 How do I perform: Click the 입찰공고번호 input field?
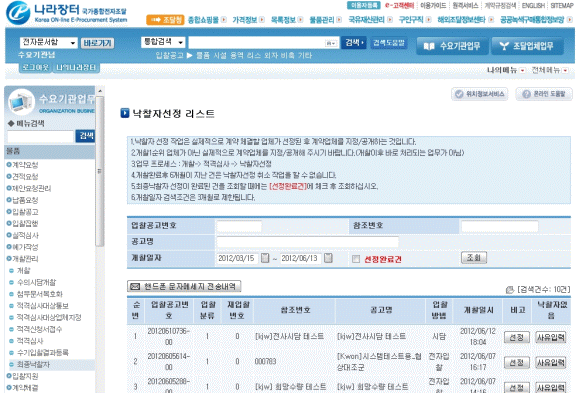pos(239,226)
